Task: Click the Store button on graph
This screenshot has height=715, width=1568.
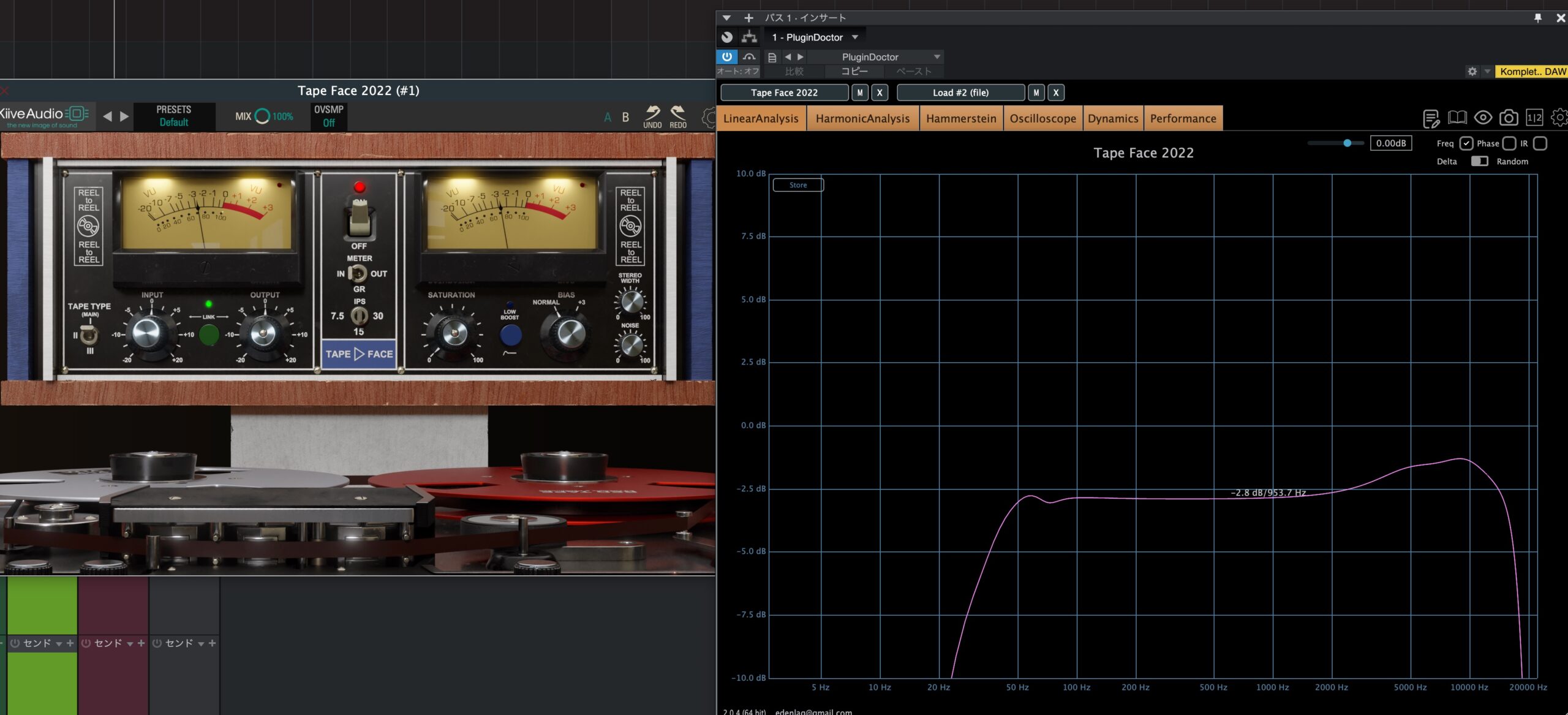Action: click(x=797, y=185)
